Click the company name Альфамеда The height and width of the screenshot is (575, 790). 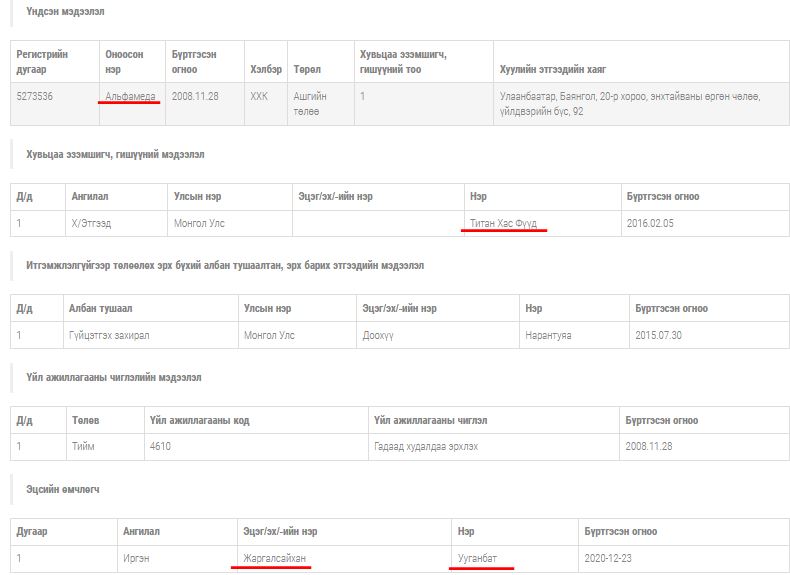click(x=130, y=96)
